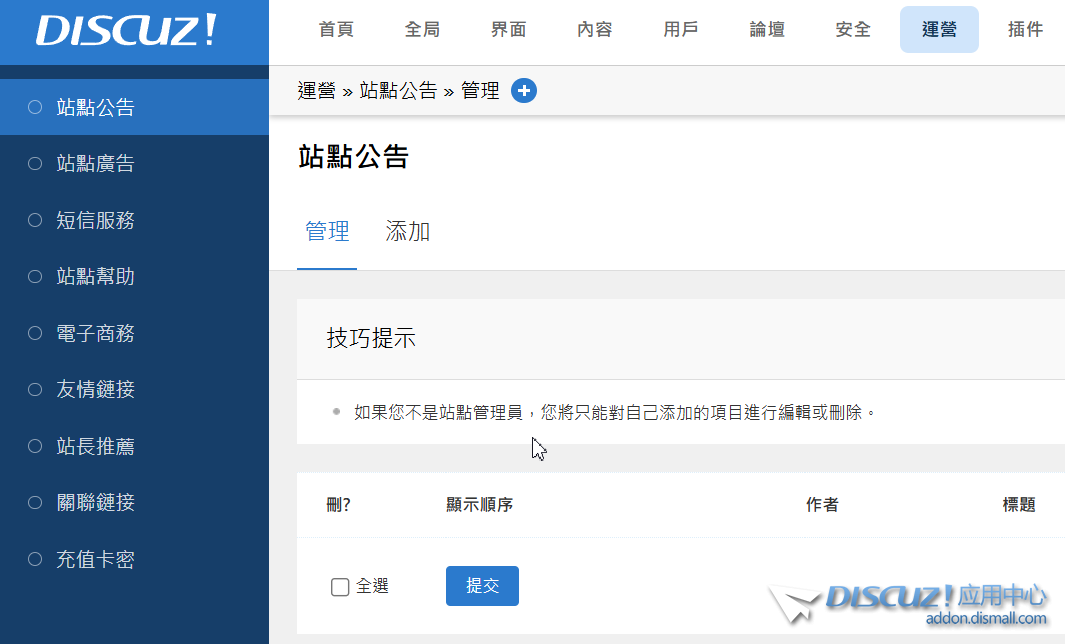
Task: Click 站點公告 breadcrumb link
Action: [x=398, y=91]
